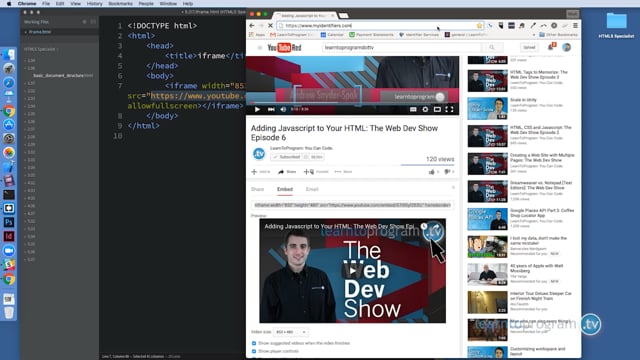Close the share panel
The height and width of the screenshot is (360, 640).
click(x=453, y=188)
